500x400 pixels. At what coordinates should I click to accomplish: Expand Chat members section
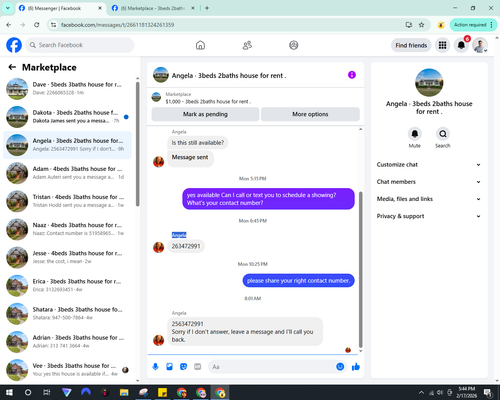coord(429,182)
